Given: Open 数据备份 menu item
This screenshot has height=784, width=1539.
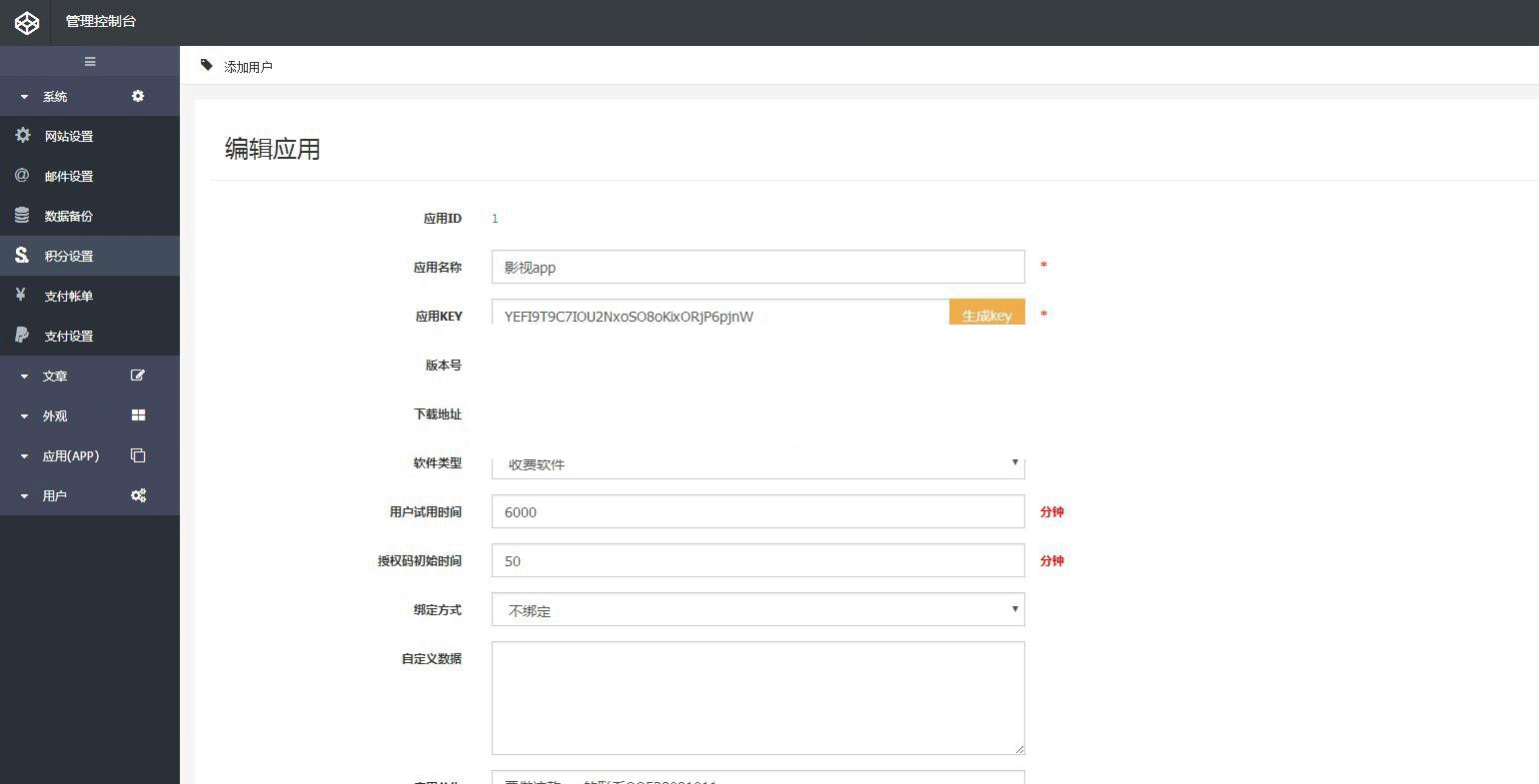Looking at the screenshot, I should click(x=90, y=216).
